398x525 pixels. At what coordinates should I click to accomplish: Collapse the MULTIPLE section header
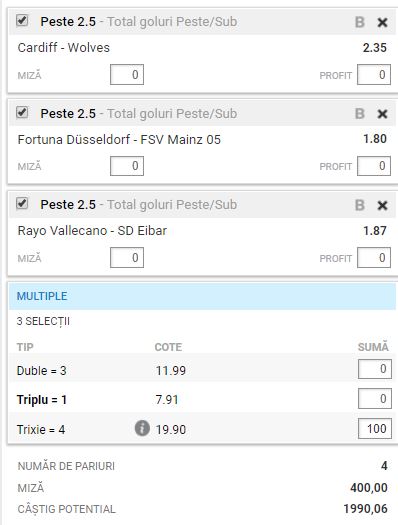(203, 296)
